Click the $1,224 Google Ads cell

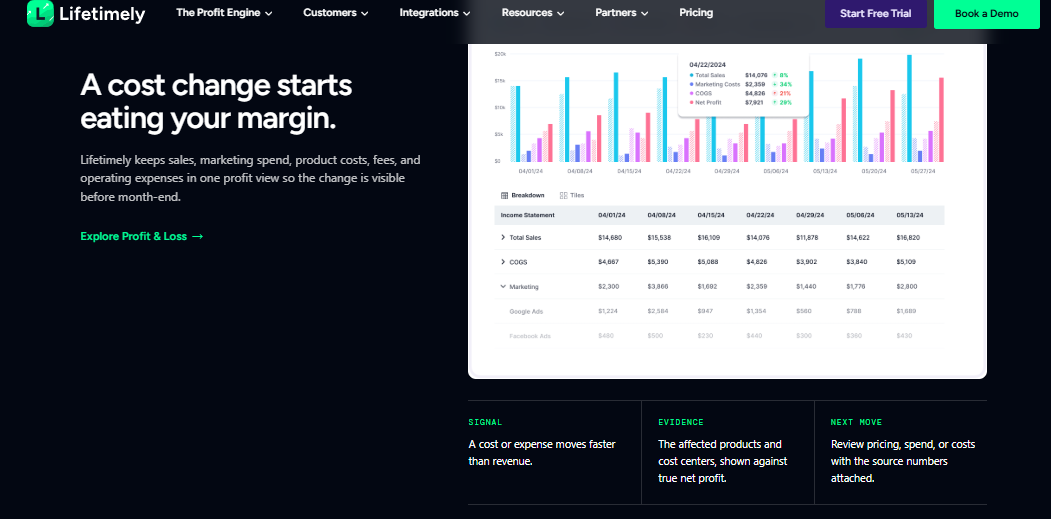[609, 311]
